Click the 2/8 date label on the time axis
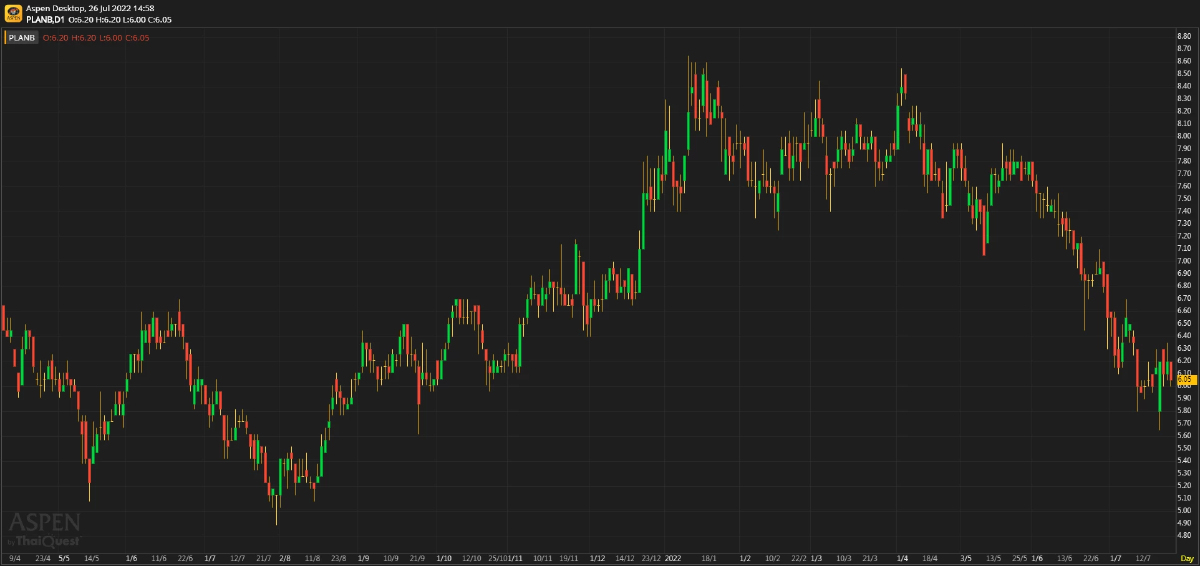Screen dimensions: 1200x566 point(285,557)
